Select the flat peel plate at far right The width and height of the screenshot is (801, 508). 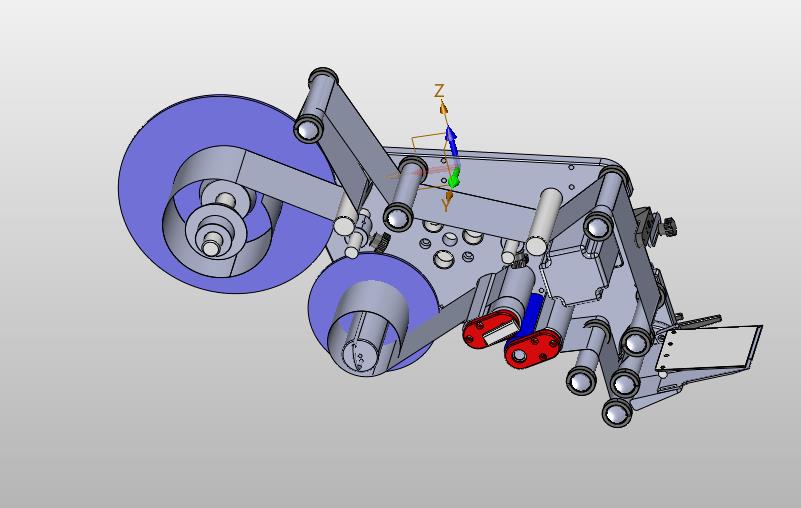(710, 348)
